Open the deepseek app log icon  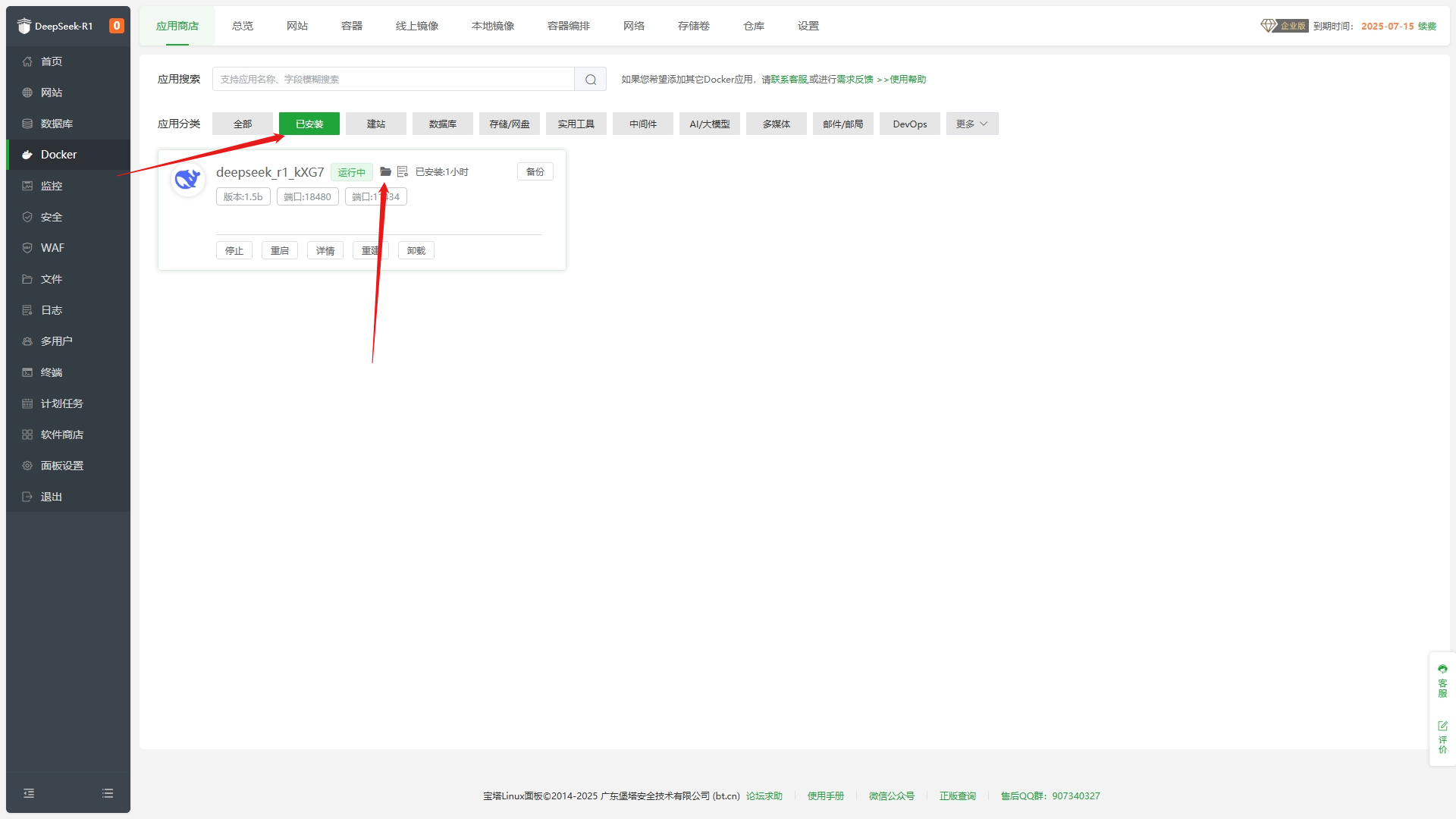pyautogui.click(x=403, y=172)
